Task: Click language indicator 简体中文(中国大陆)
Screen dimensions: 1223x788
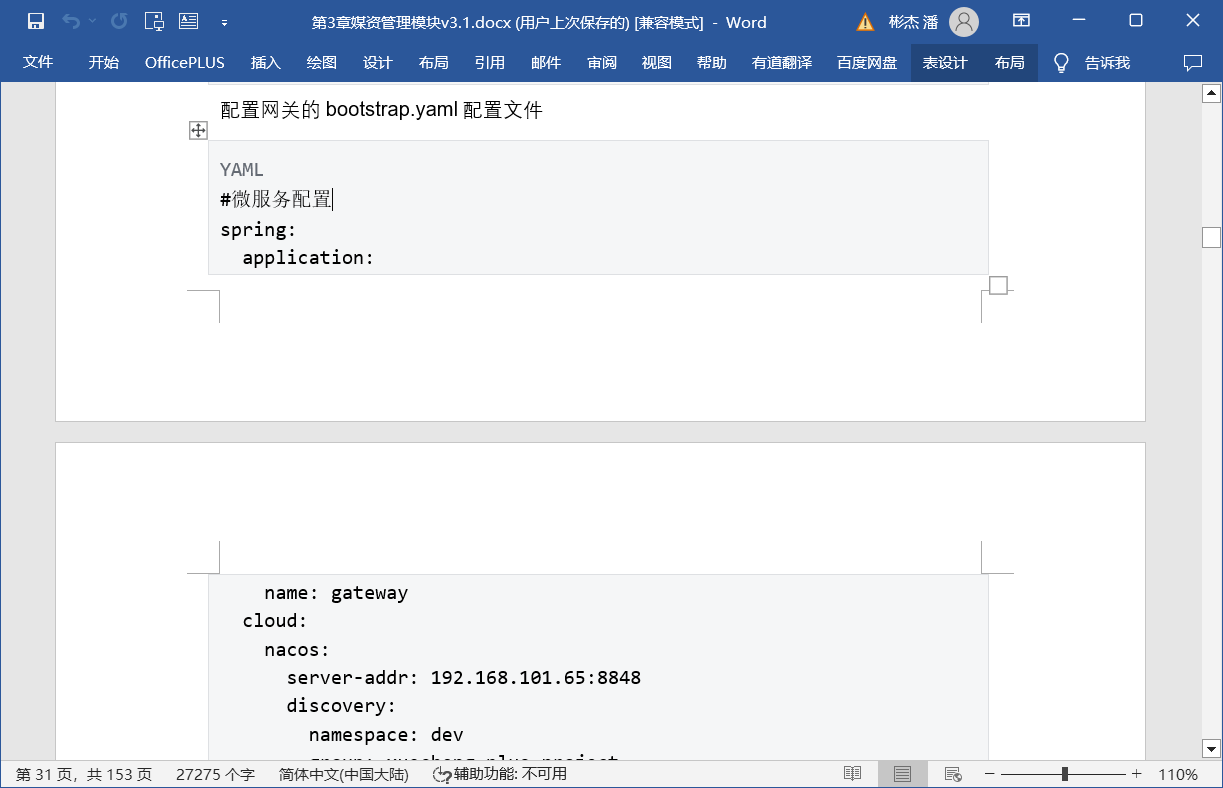Action: (x=343, y=774)
